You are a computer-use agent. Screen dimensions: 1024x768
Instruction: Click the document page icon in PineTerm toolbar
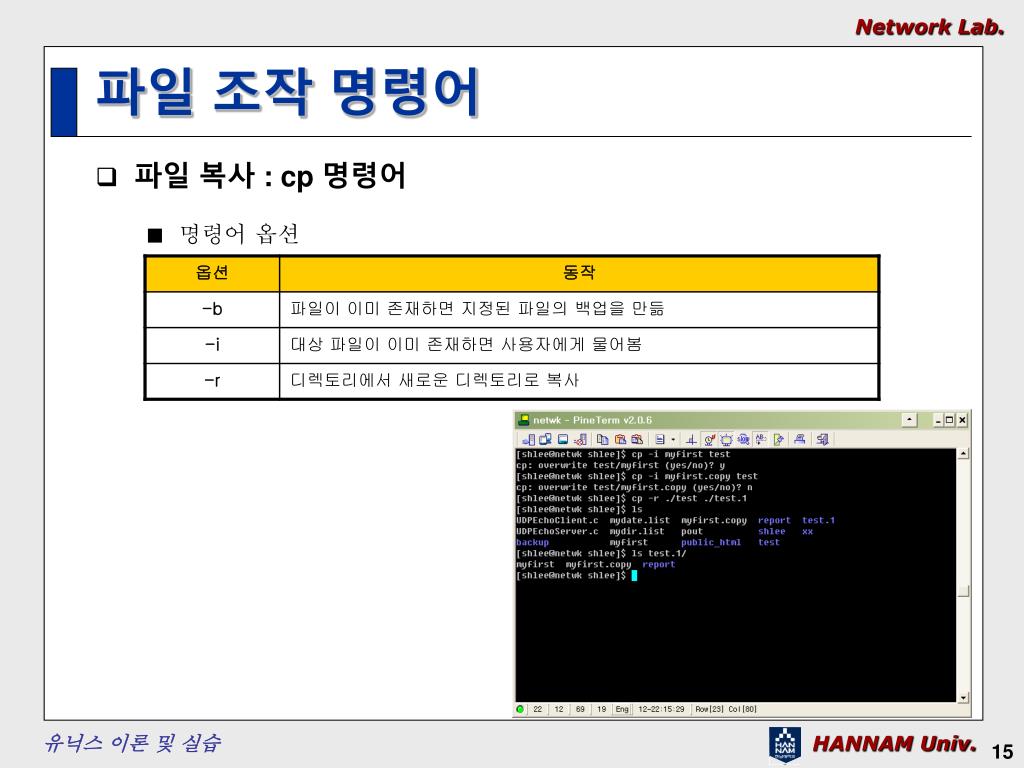tap(660, 440)
